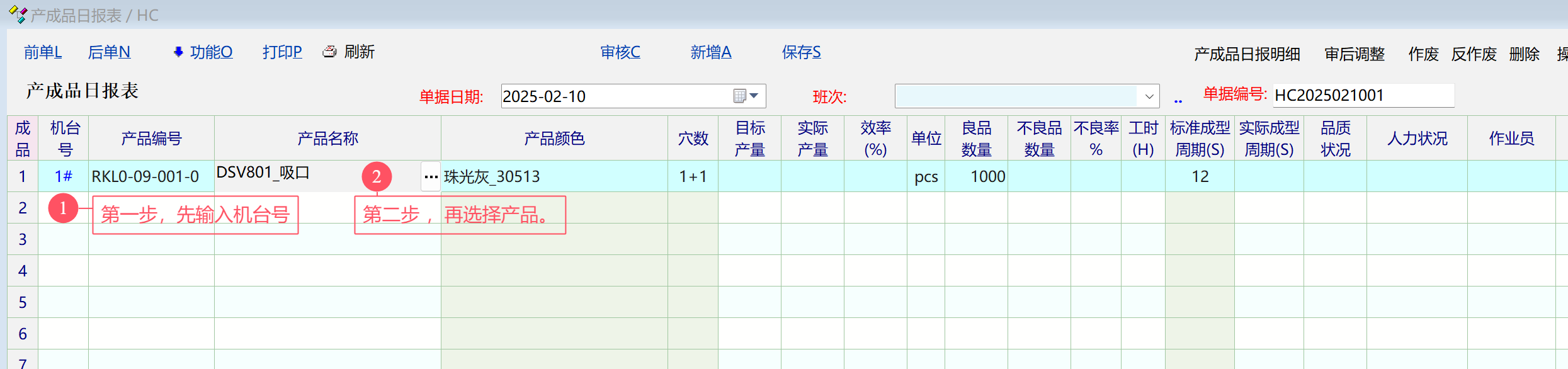Click 审核C to audit the report
1568x369 pixels.
click(620, 52)
